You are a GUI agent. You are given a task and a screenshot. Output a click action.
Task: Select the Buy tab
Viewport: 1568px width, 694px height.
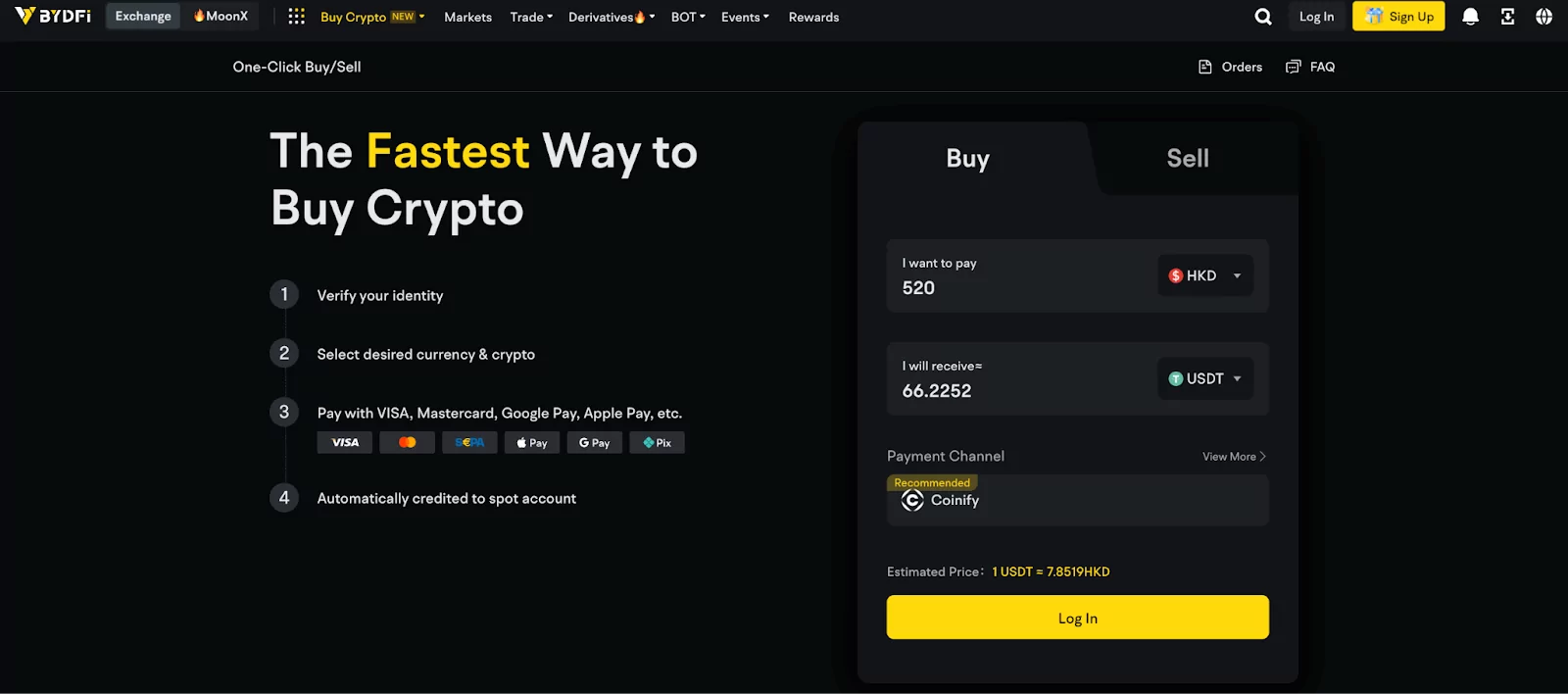point(967,158)
